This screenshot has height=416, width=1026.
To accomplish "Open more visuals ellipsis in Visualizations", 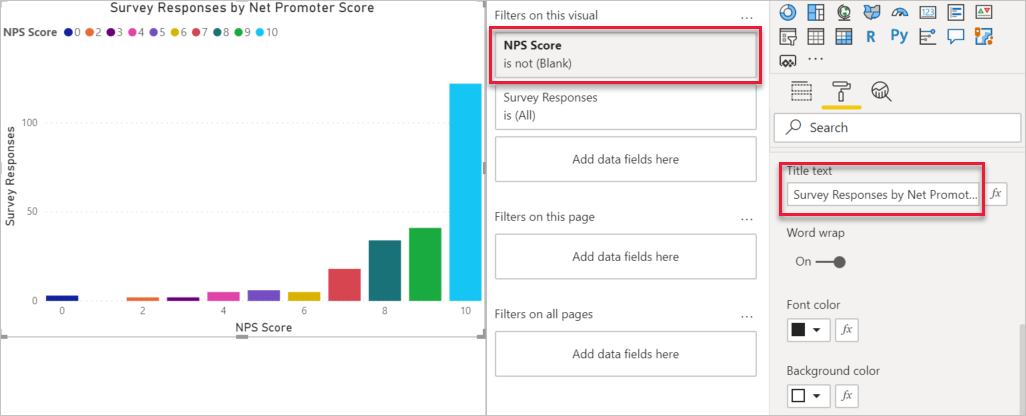I will (x=815, y=59).
